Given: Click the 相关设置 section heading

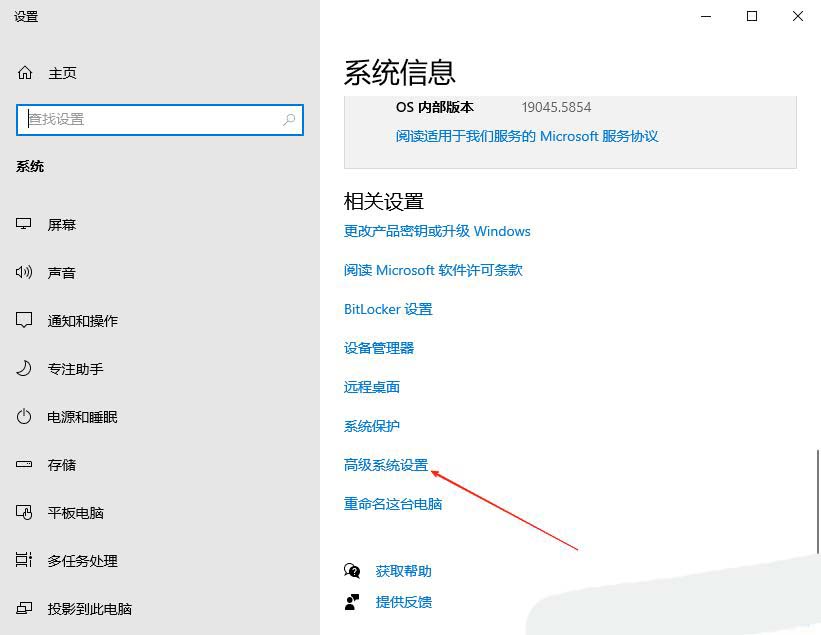Looking at the screenshot, I should tap(383, 202).
